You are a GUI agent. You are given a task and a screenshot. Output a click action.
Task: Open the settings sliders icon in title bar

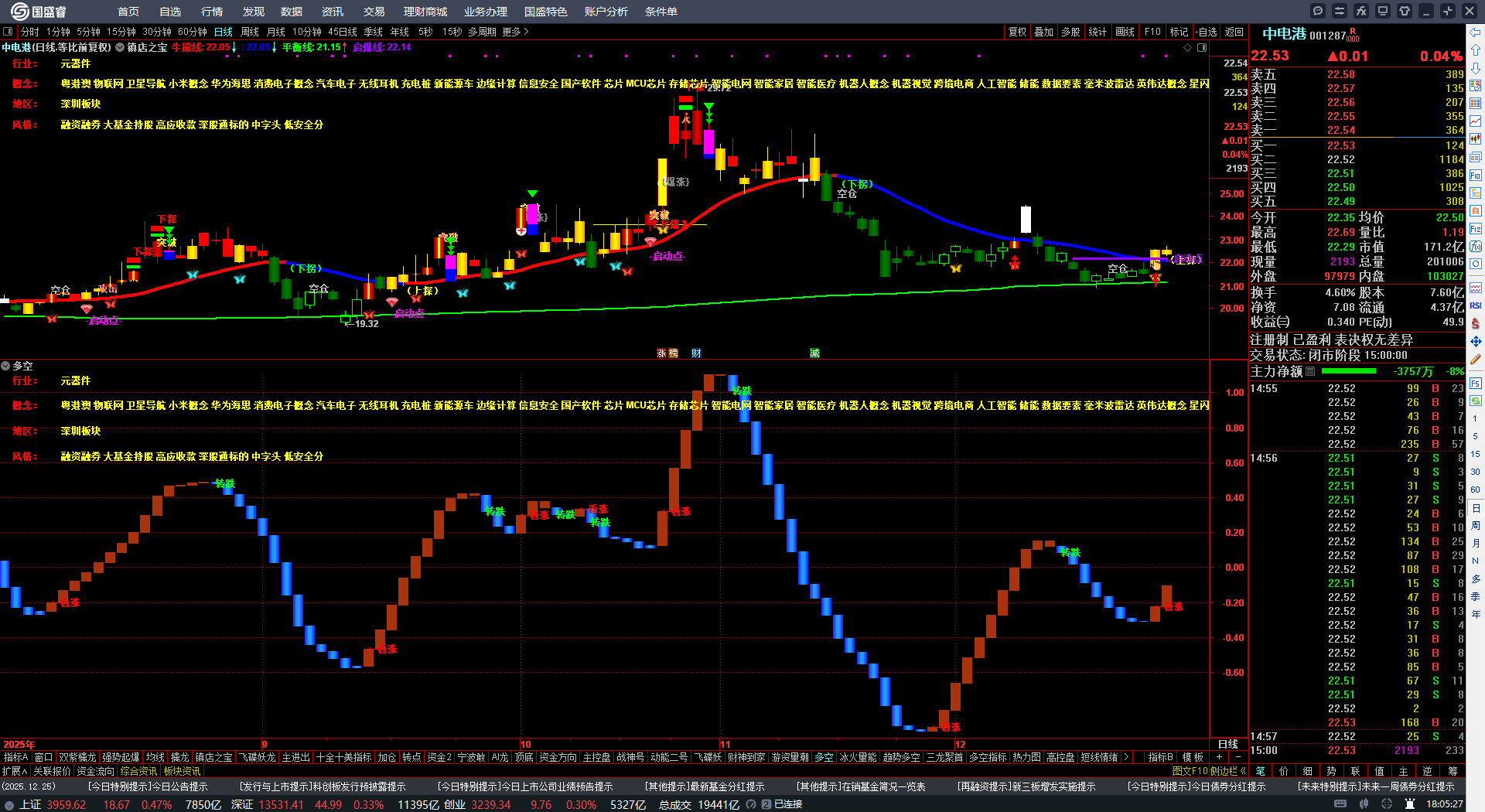tap(1340, 11)
